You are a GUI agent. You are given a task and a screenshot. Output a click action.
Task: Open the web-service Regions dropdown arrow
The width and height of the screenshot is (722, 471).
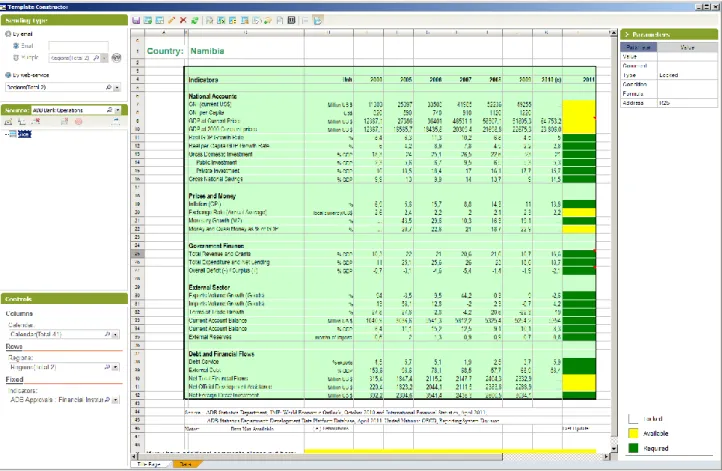point(117,87)
